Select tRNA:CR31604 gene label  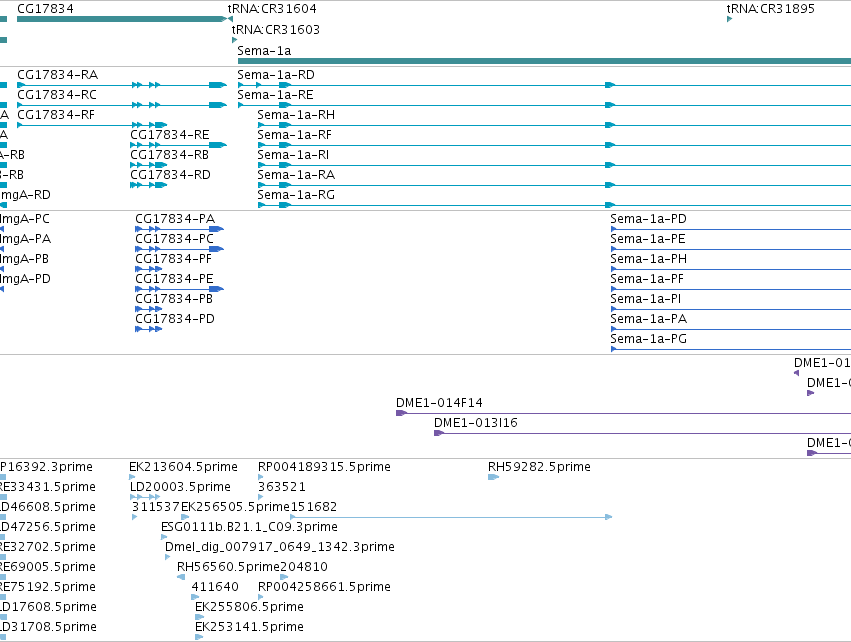272,9
